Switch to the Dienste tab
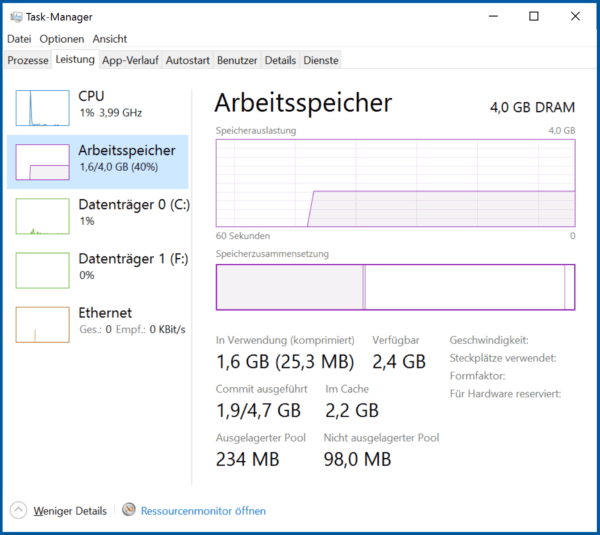This screenshot has width=600, height=535. click(321, 60)
